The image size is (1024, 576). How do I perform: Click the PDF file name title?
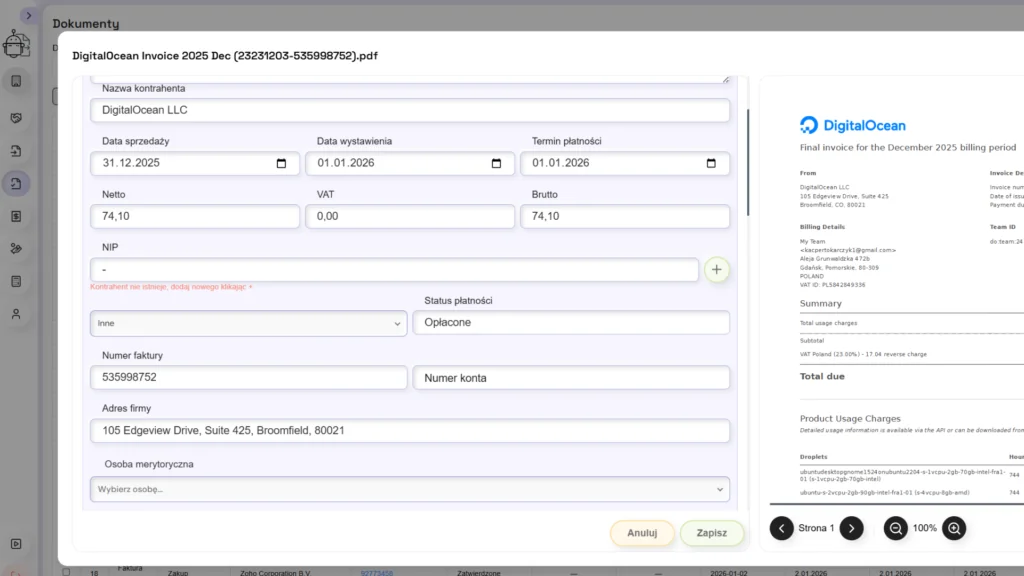click(x=225, y=56)
